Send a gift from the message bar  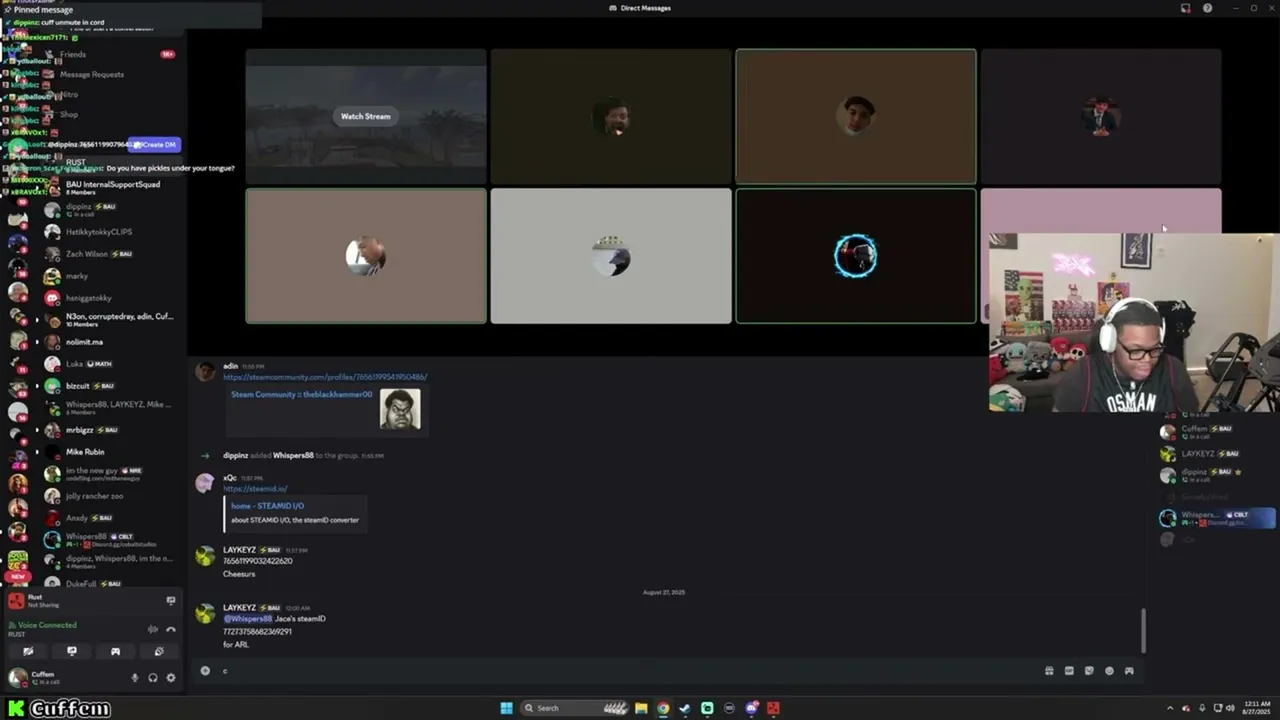click(1049, 671)
